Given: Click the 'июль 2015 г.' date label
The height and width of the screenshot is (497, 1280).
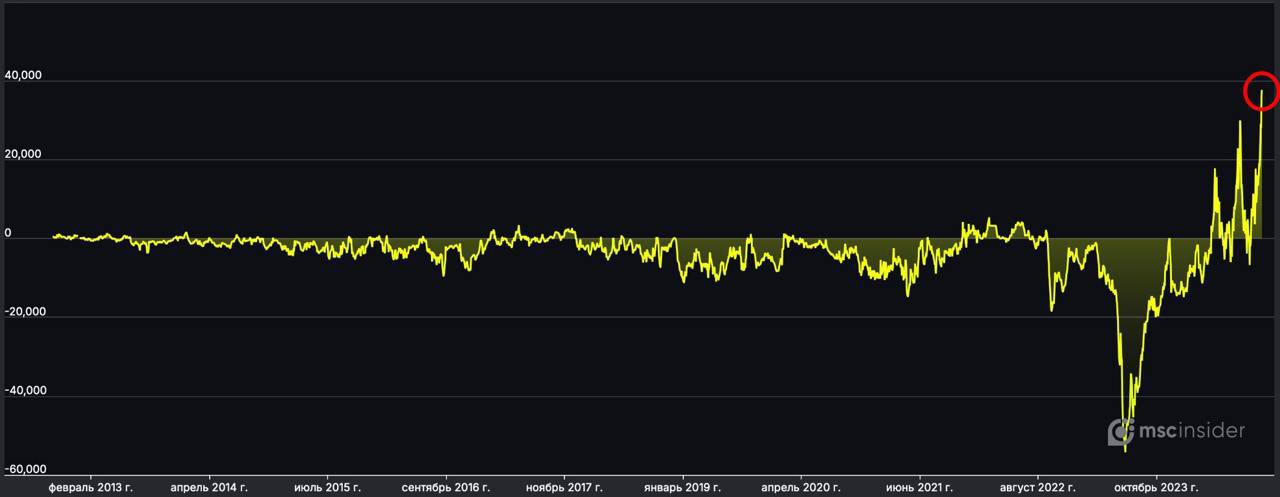Looking at the screenshot, I should [328, 488].
